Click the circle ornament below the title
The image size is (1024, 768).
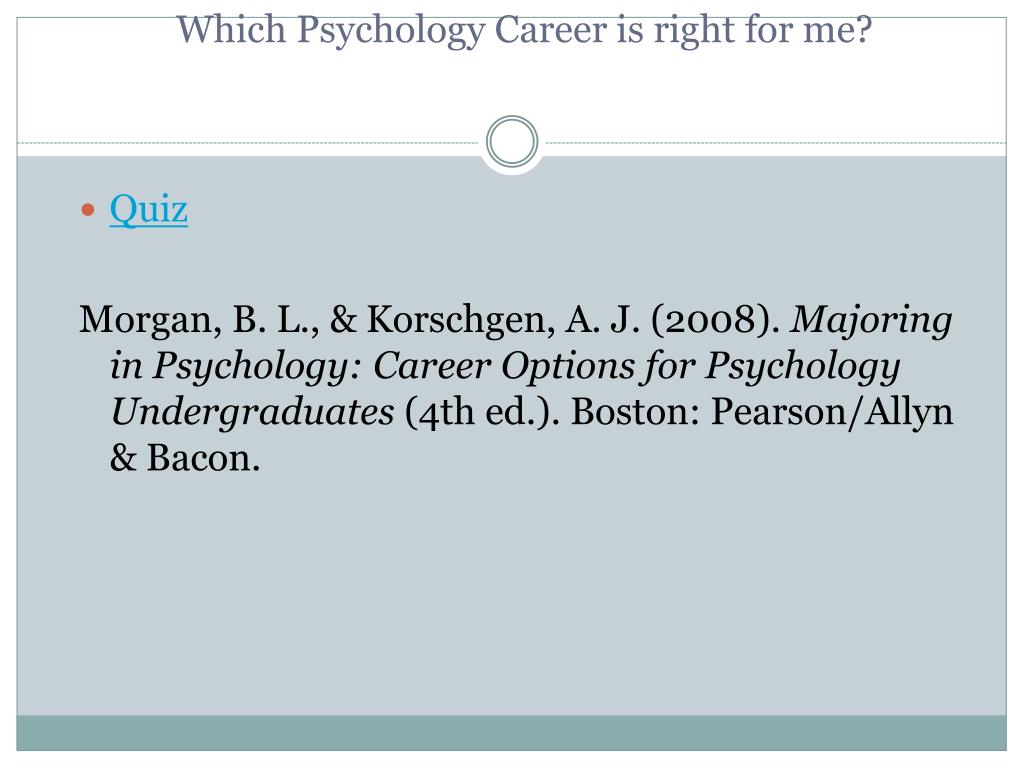point(512,142)
